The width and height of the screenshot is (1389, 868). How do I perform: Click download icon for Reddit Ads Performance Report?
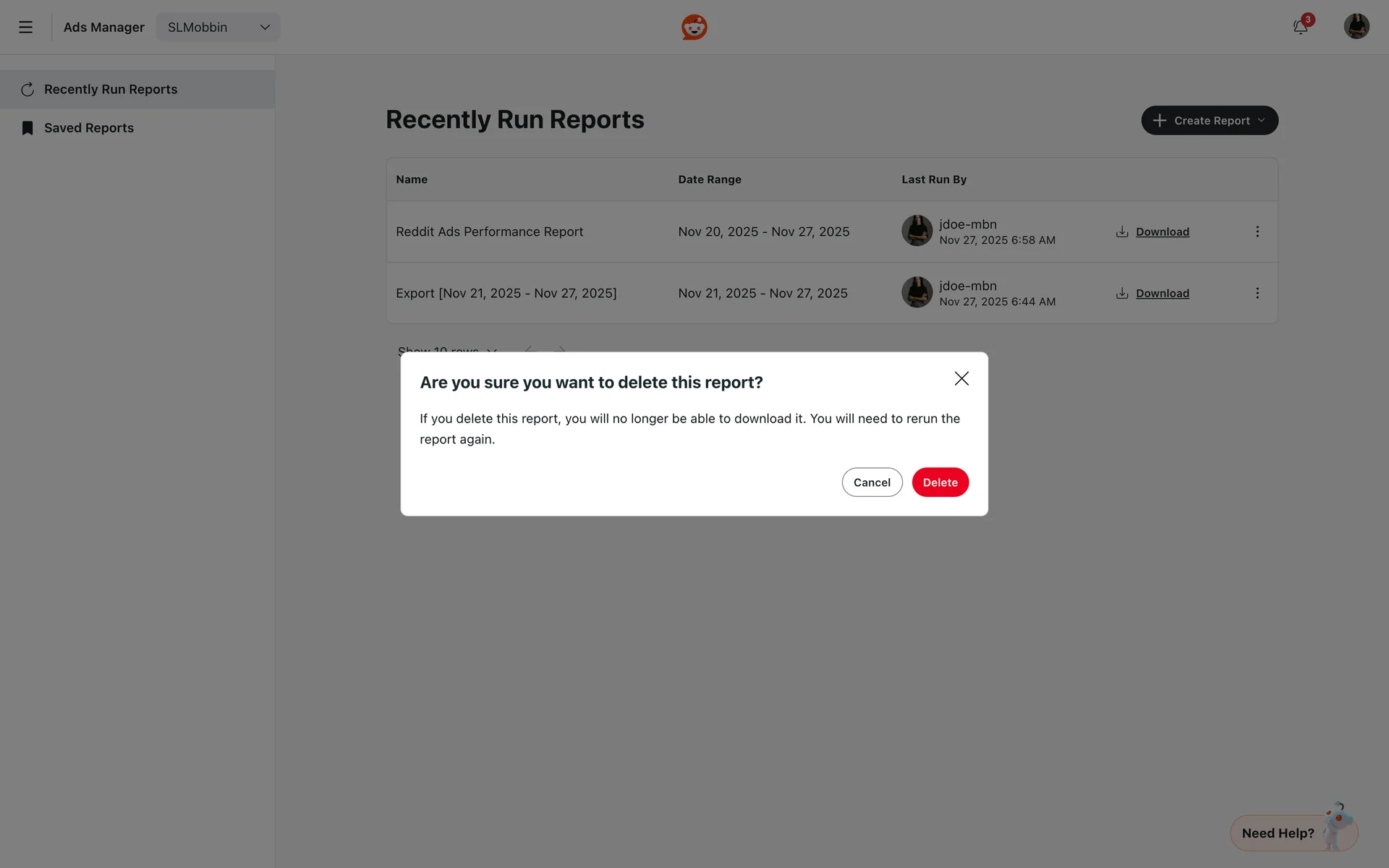coord(1122,231)
